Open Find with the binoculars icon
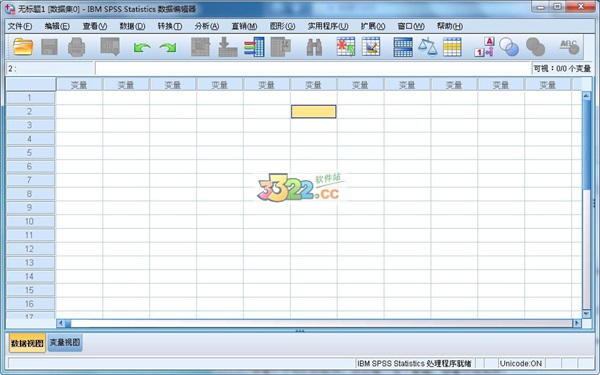The image size is (600, 375). pos(314,47)
